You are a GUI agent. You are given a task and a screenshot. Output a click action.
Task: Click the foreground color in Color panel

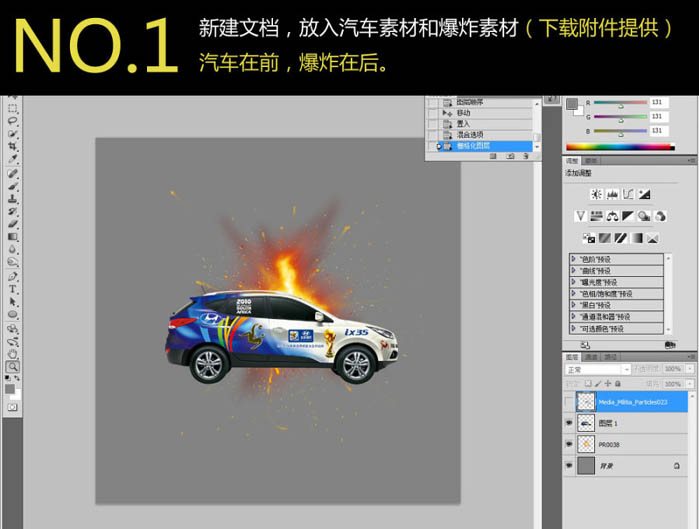tap(572, 104)
